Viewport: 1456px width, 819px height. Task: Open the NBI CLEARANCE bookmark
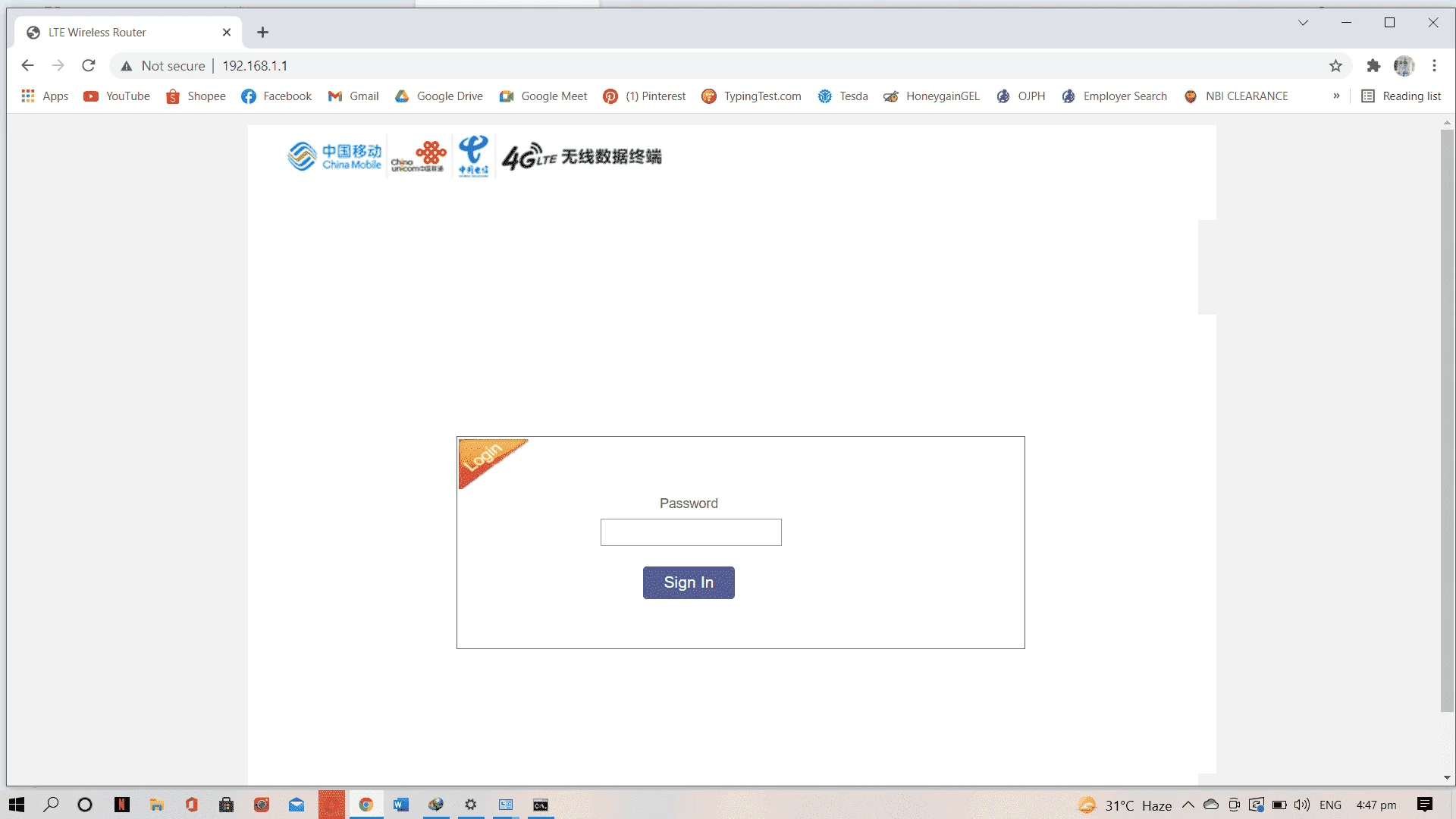click(1236, 96)
